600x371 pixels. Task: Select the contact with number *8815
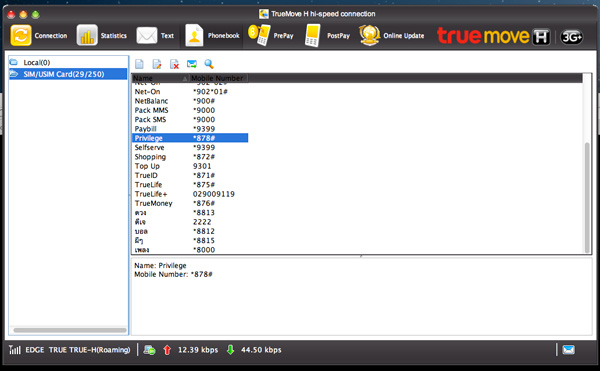(190, 241)
